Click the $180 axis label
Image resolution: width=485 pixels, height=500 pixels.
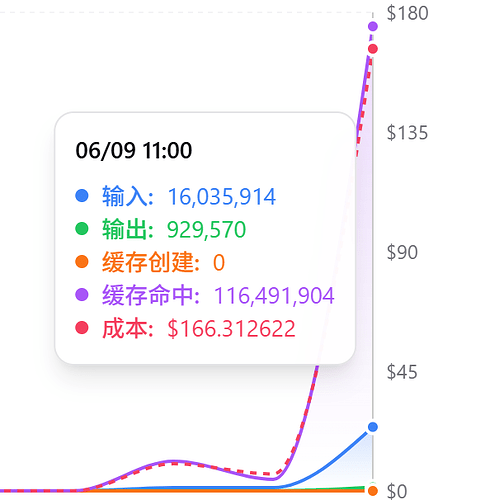point(407,13)
